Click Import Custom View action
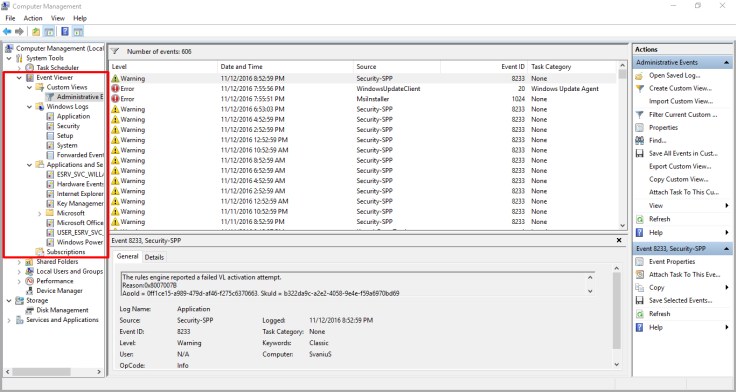The width and height of the screenshot is (736, 392). click(x=681, y=101)
